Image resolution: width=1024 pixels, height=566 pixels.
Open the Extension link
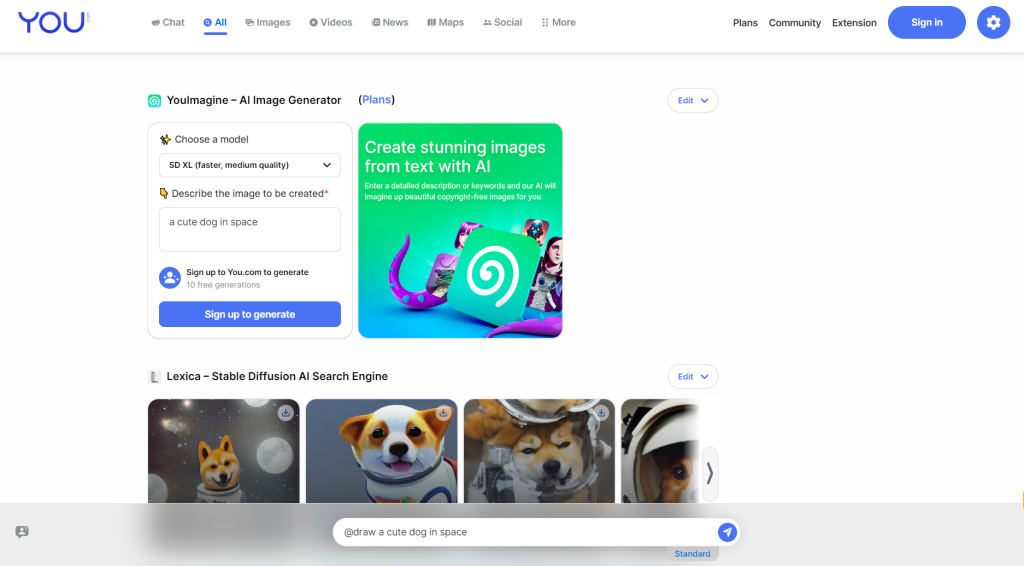coord(854,23)
